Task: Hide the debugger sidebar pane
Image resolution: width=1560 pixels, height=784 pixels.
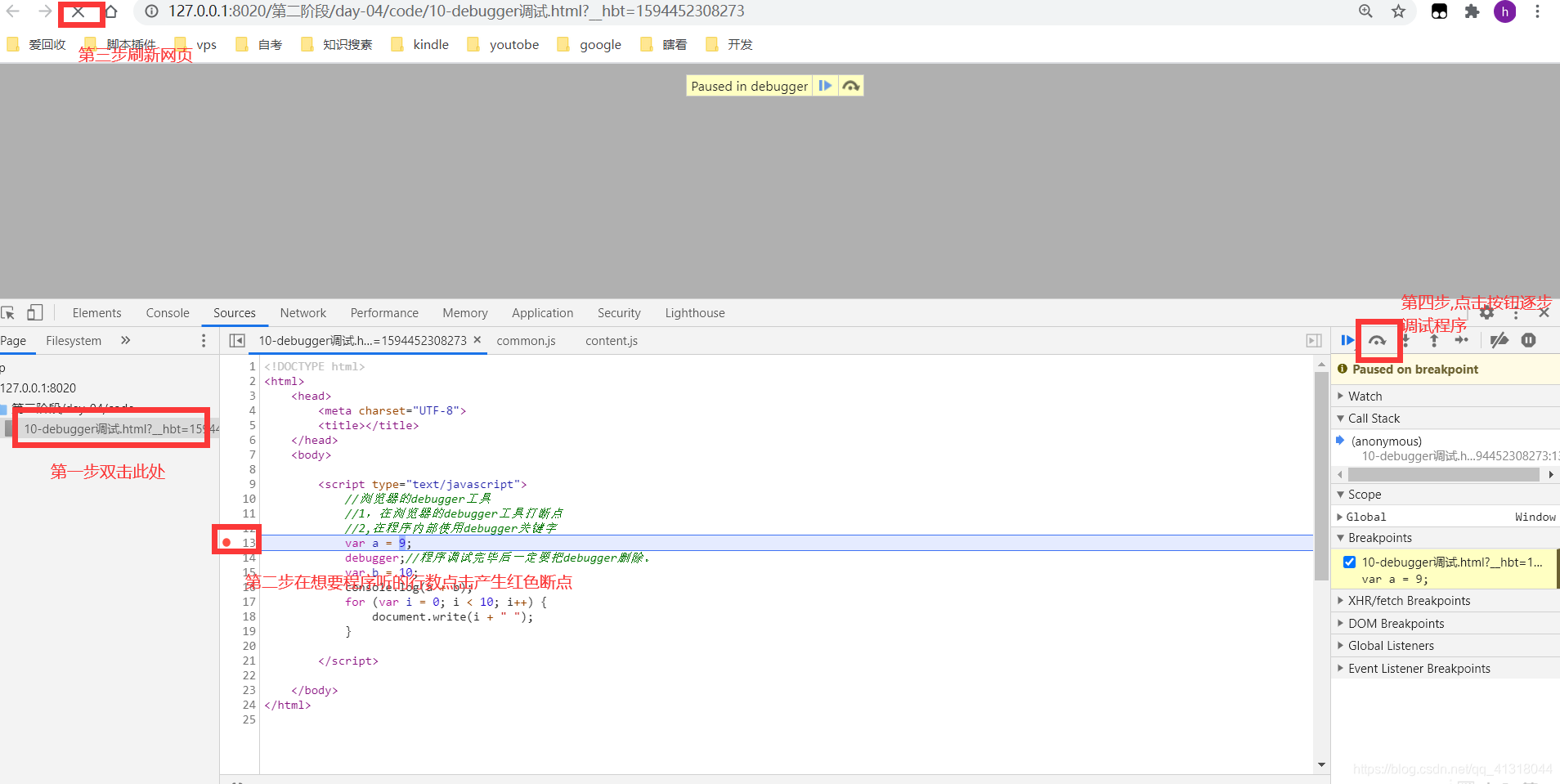Action: (1314, 341)
